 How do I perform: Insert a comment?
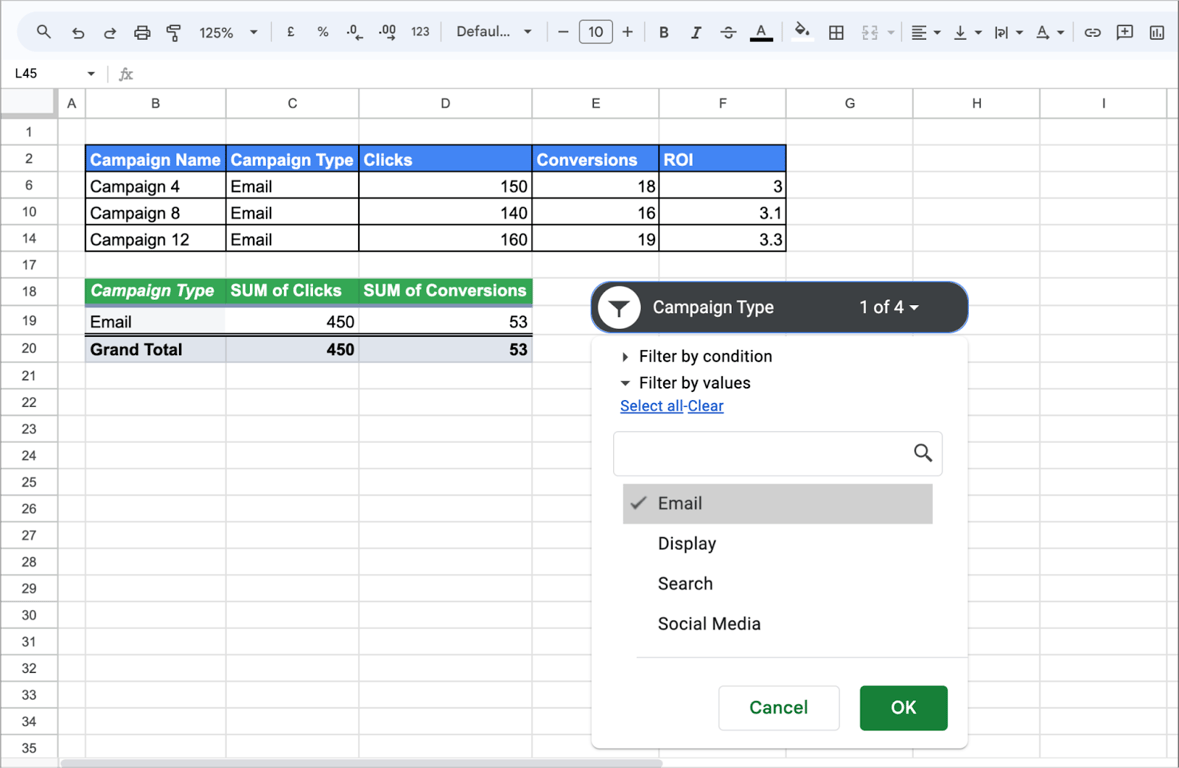1125,32
